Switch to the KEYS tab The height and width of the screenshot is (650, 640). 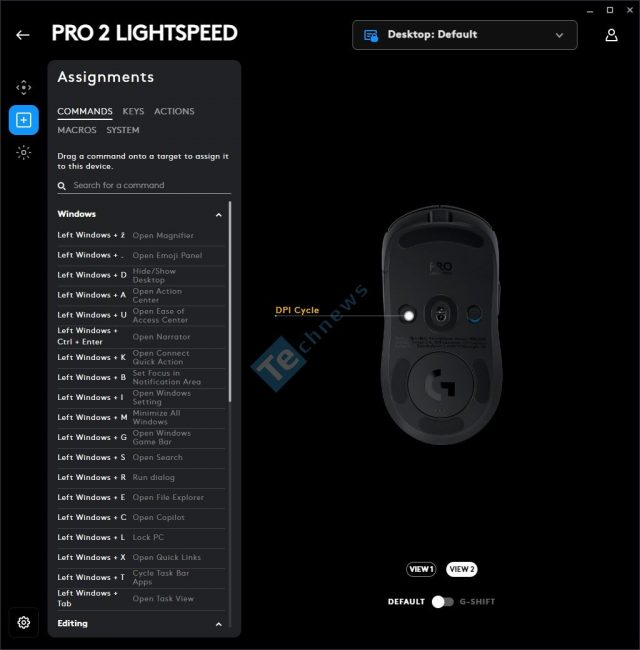[x=133, y=112]
